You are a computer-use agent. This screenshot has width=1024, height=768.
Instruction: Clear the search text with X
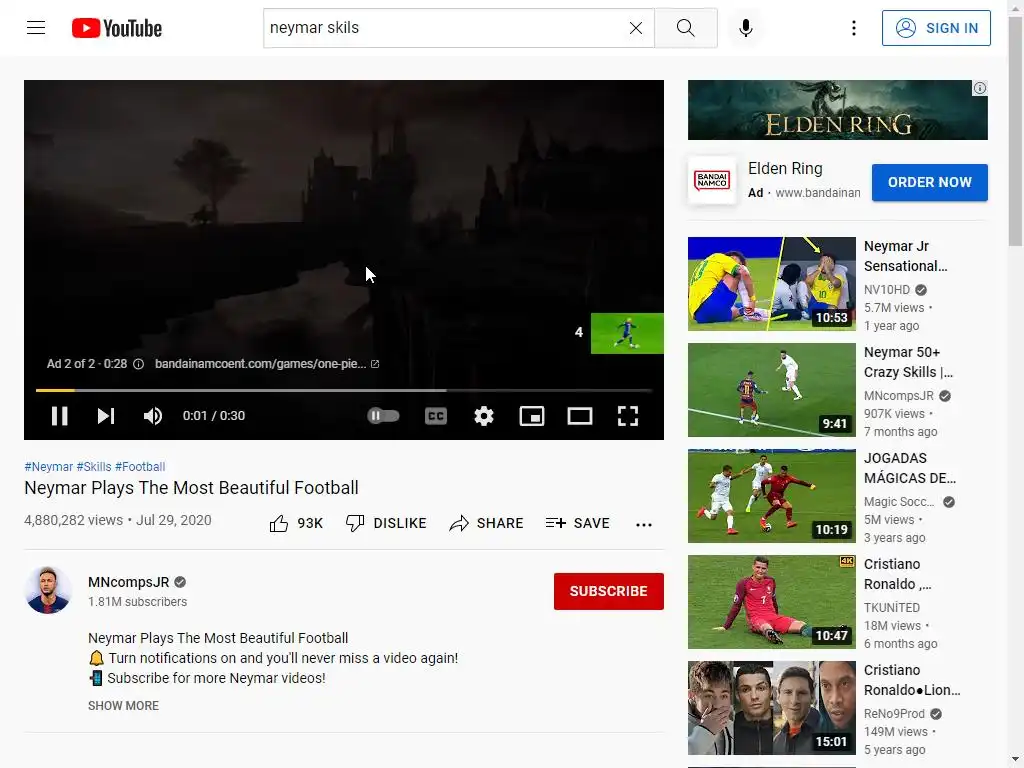tap(635, 28)
